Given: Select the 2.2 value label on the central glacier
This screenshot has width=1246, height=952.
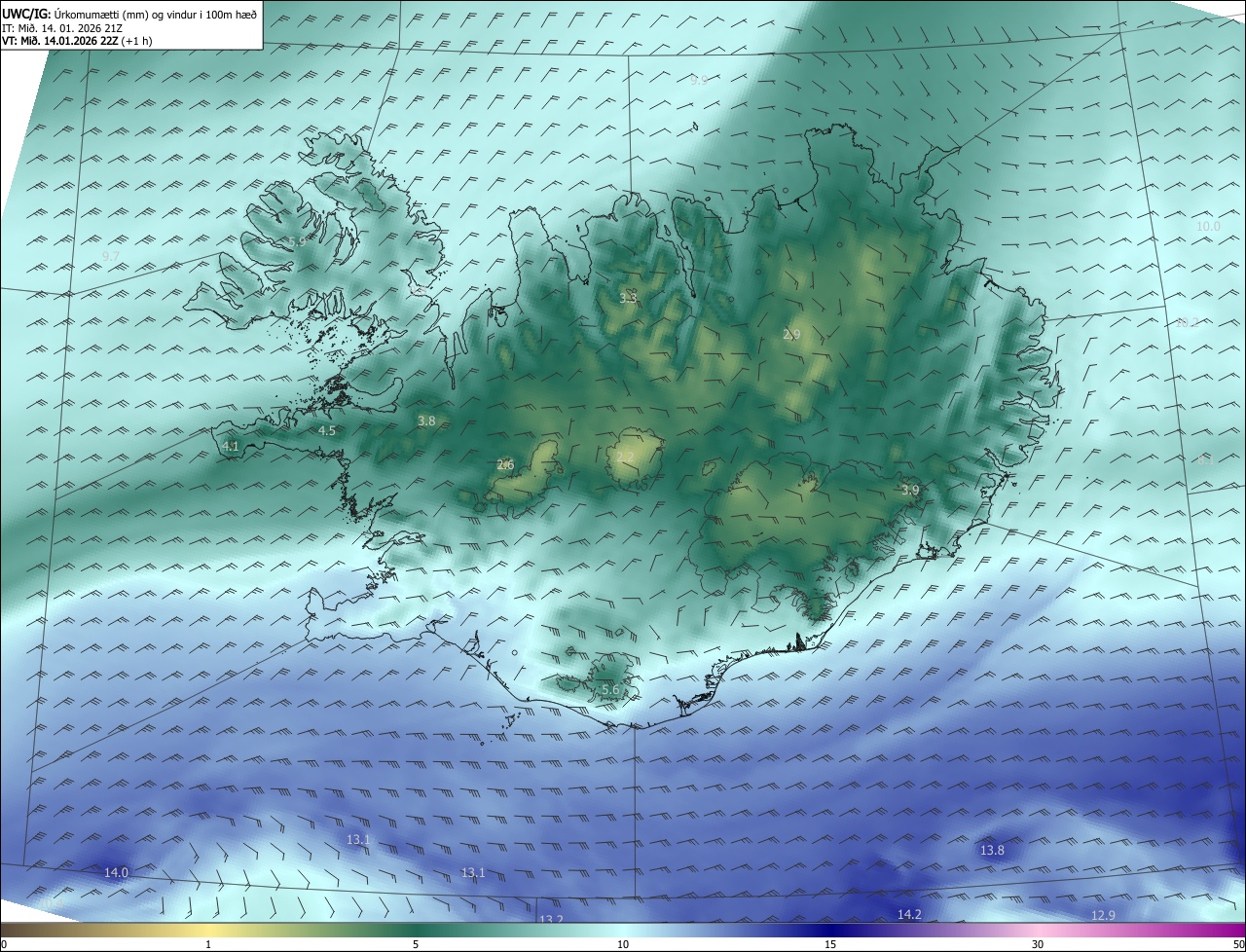Looking at the screenshot, I should coord(625,457).
